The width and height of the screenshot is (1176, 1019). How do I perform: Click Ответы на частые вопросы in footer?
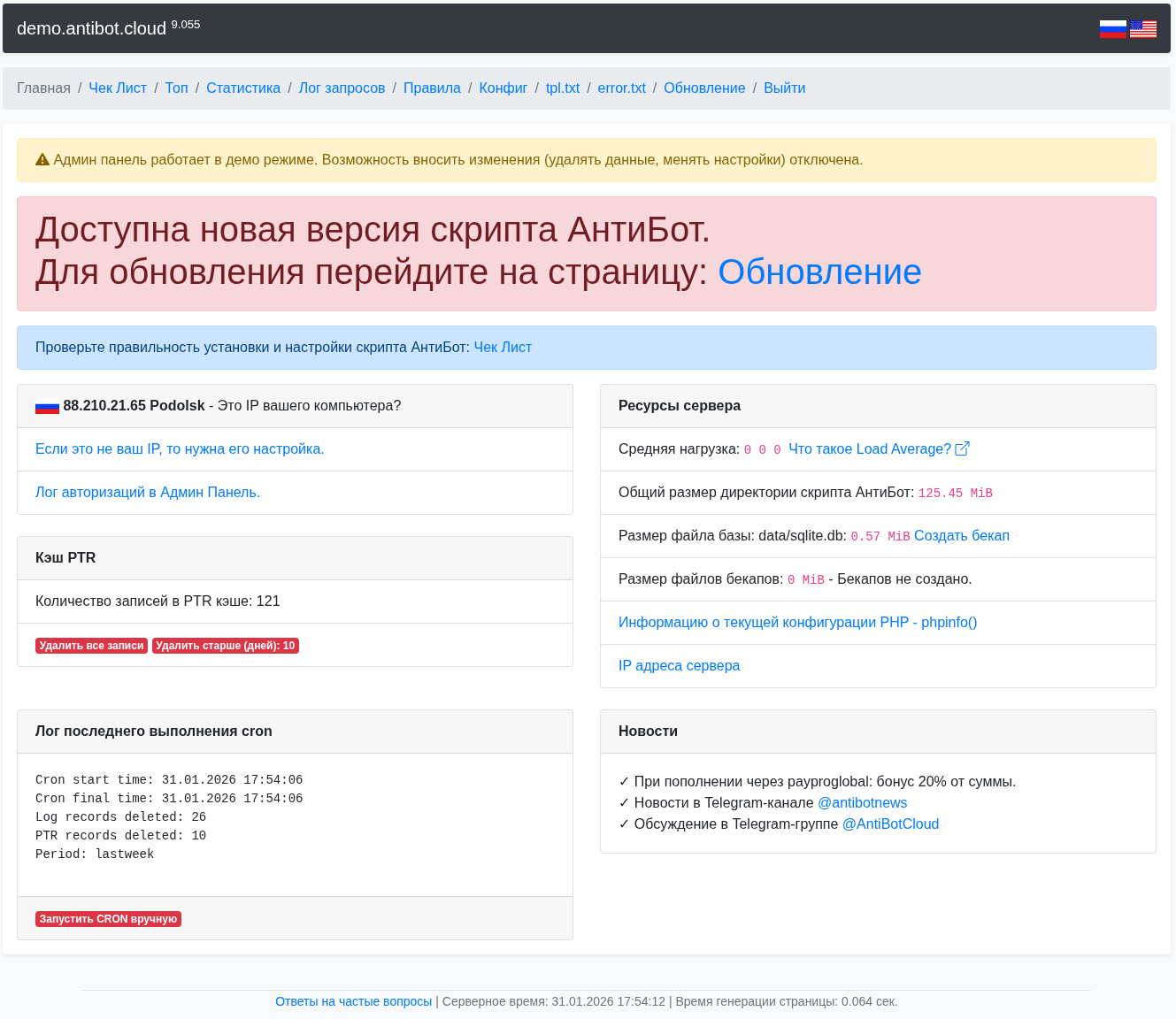click(353, 1002)
